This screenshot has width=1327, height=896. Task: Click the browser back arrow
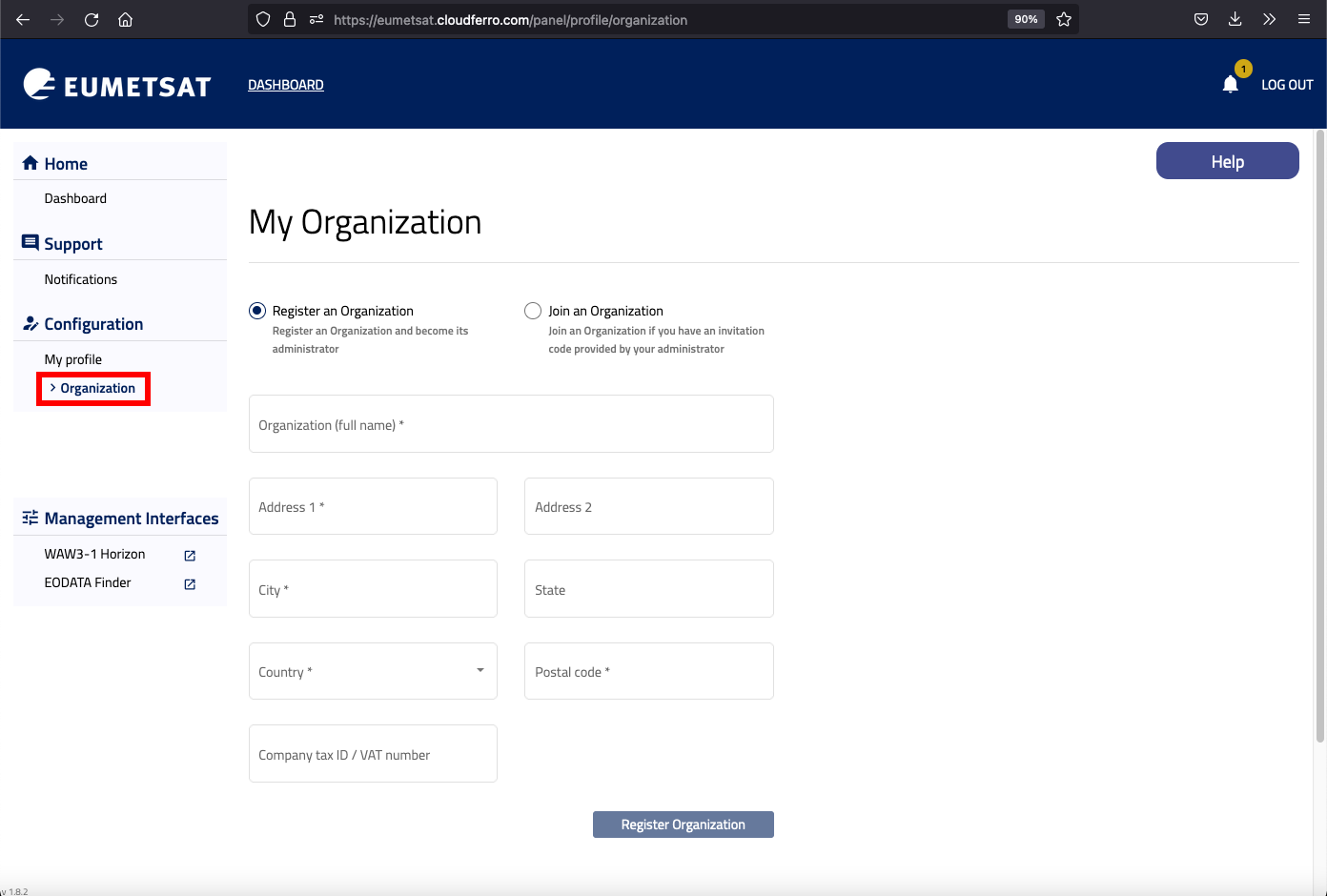click(23, 19)
